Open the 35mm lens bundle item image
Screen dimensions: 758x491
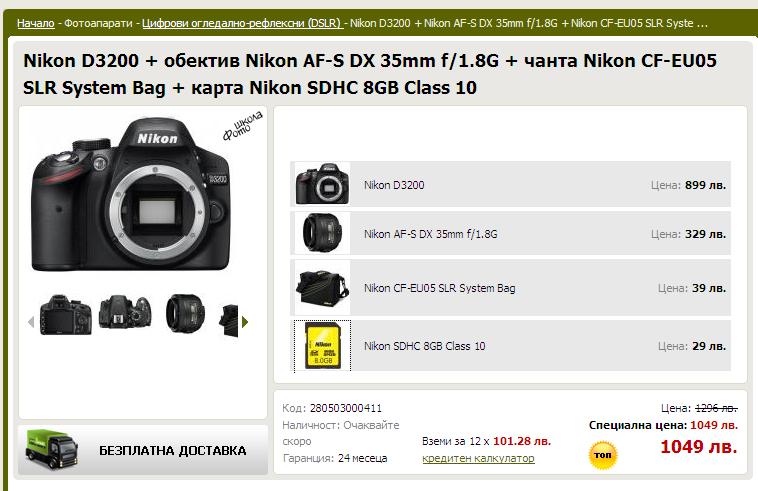coord(322,233)
